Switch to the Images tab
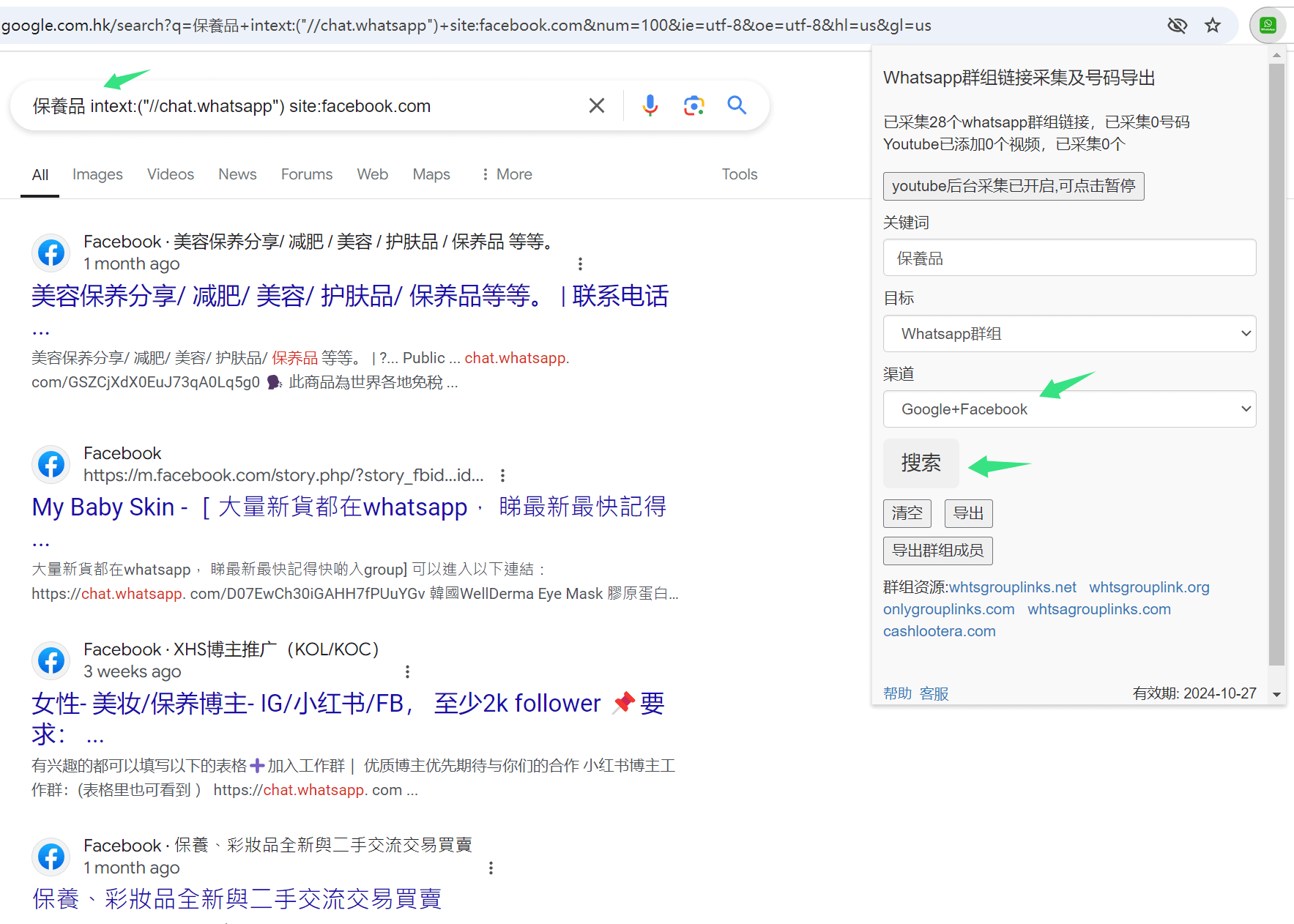The height and width of the screenshot is (924, 1294). [97, 174]
